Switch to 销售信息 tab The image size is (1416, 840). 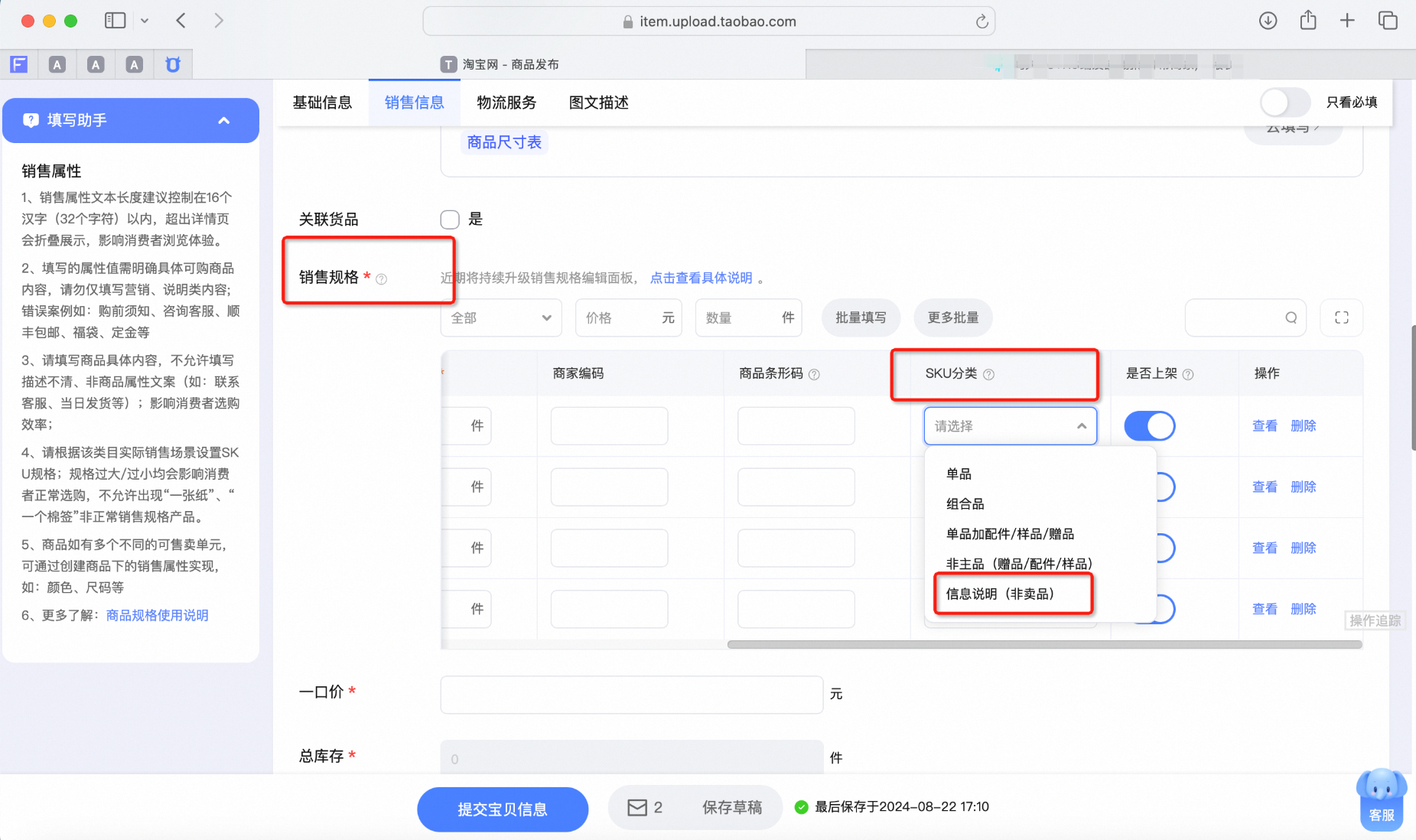414,103
